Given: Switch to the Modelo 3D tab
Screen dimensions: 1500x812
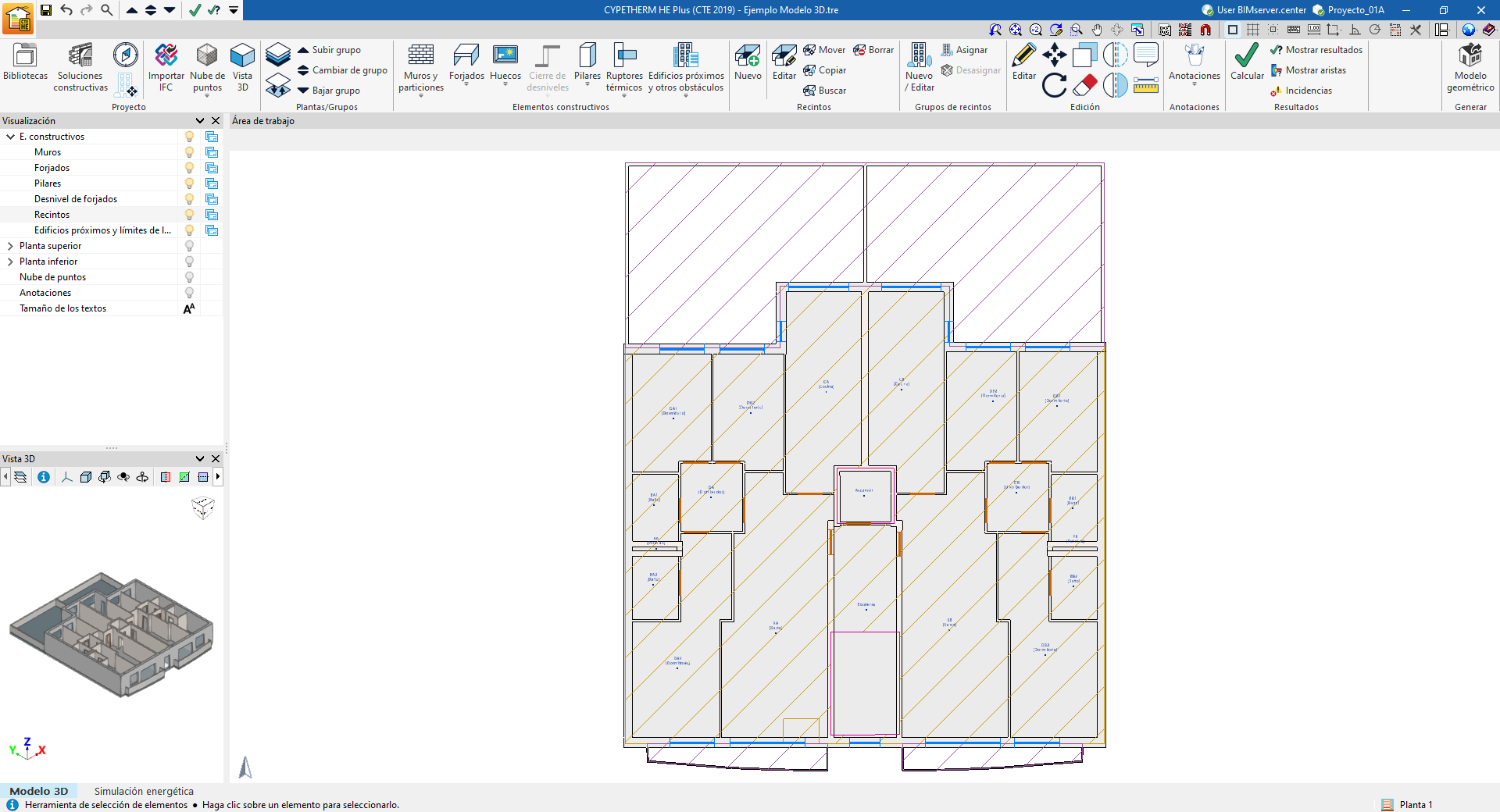Looking at the screenshot, I should (x=39, y=791).
